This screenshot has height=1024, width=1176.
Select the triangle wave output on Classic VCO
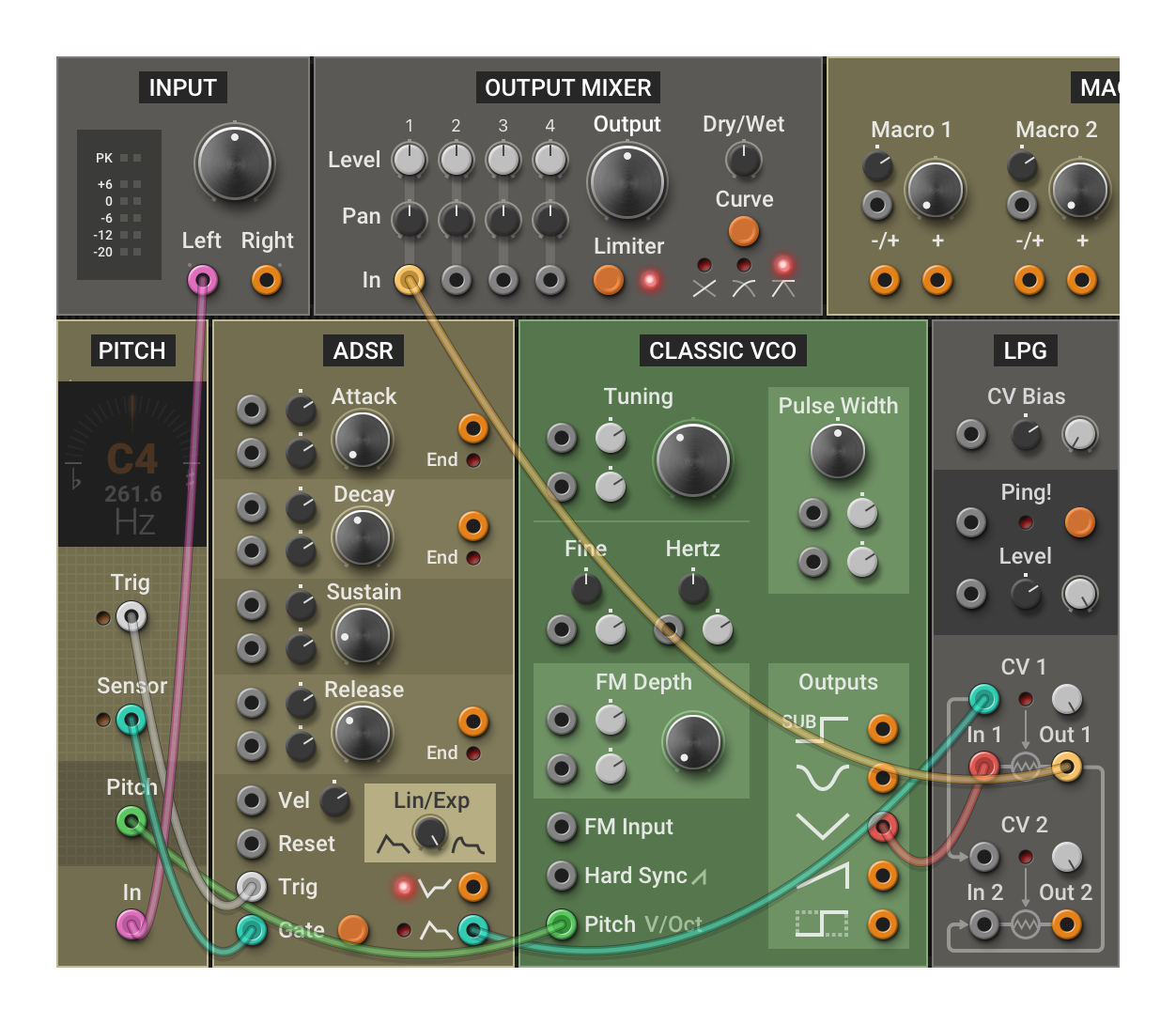883,828
